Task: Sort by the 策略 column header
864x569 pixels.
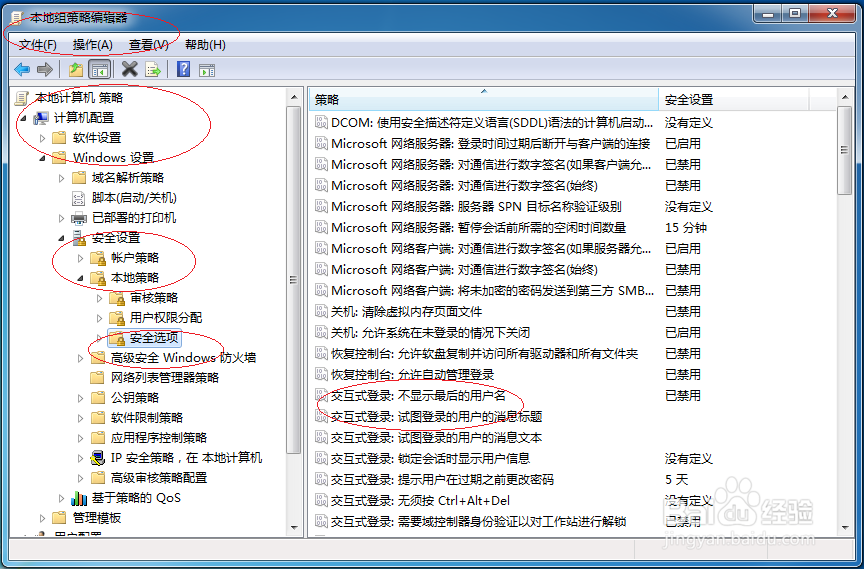Action: 484,100
